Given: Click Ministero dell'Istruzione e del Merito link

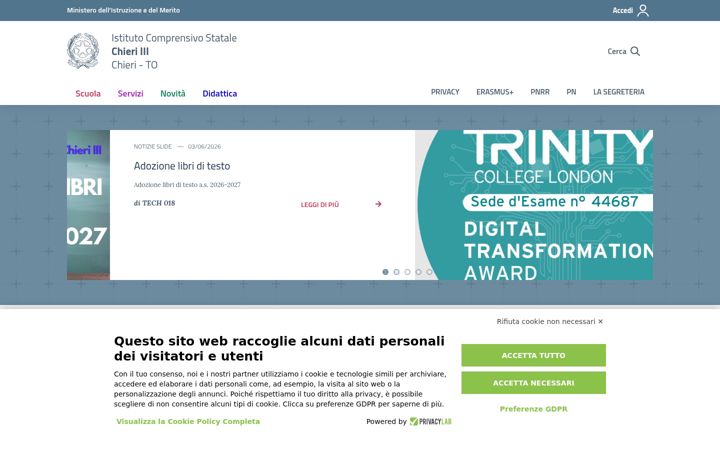Looking at the screenshot, I should pyautogui.click(x=123, y=10).
